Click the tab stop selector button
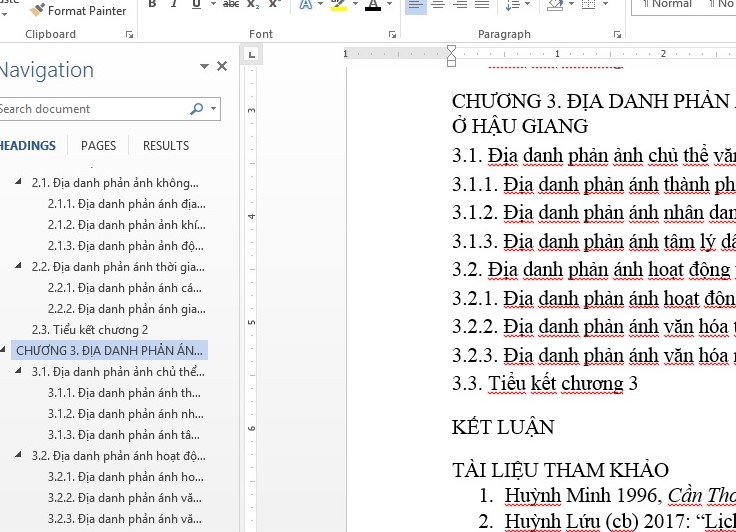Viewport: 736px width, 532px height. pos(252,55)
